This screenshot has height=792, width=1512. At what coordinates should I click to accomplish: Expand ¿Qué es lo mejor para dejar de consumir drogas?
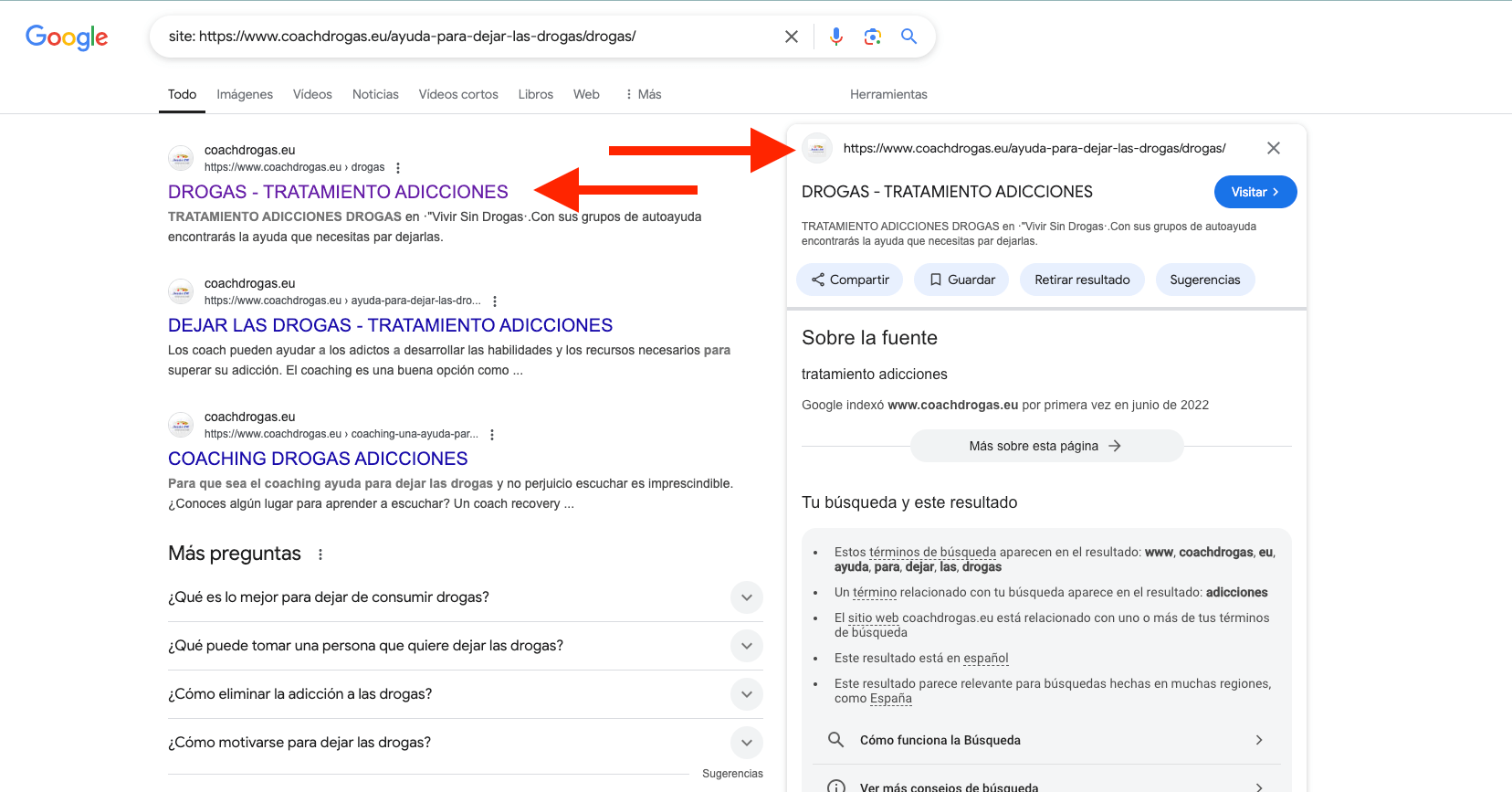465,597
